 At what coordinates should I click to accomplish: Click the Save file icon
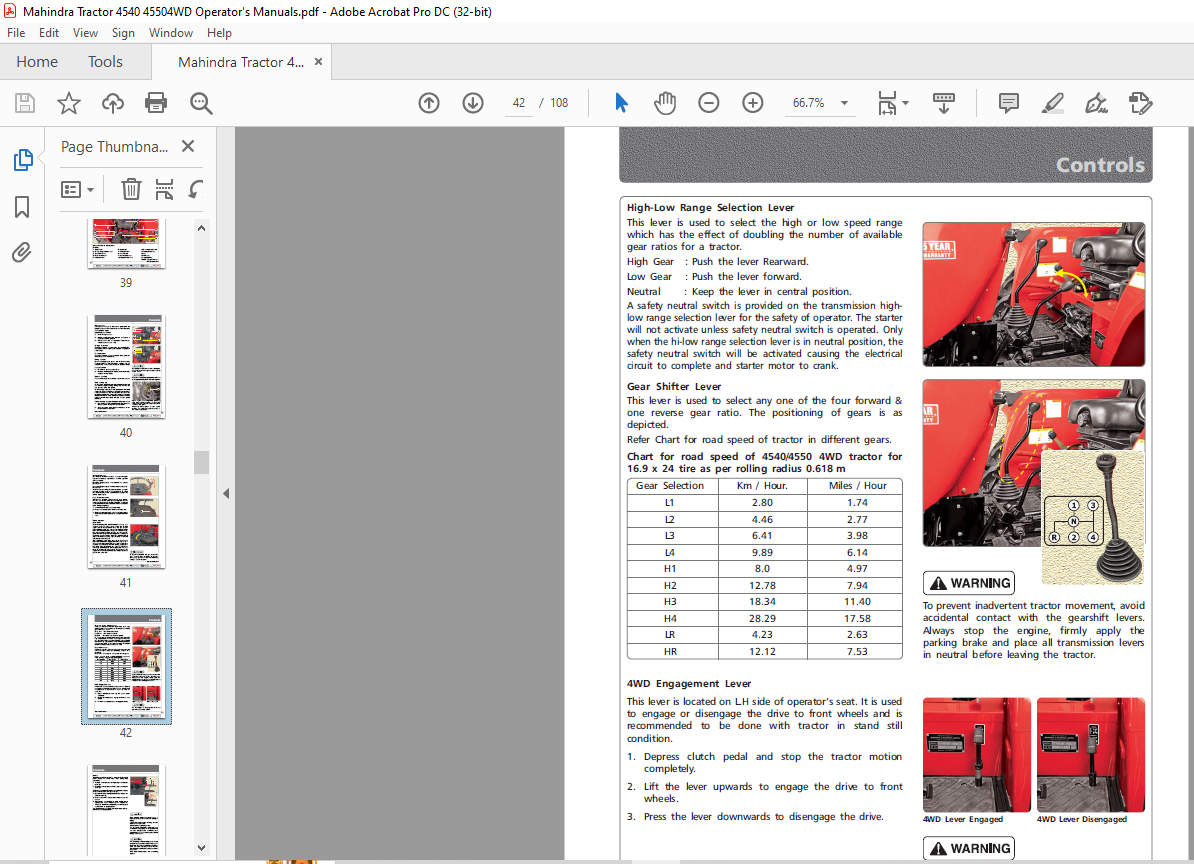click(x=24, y=103)
